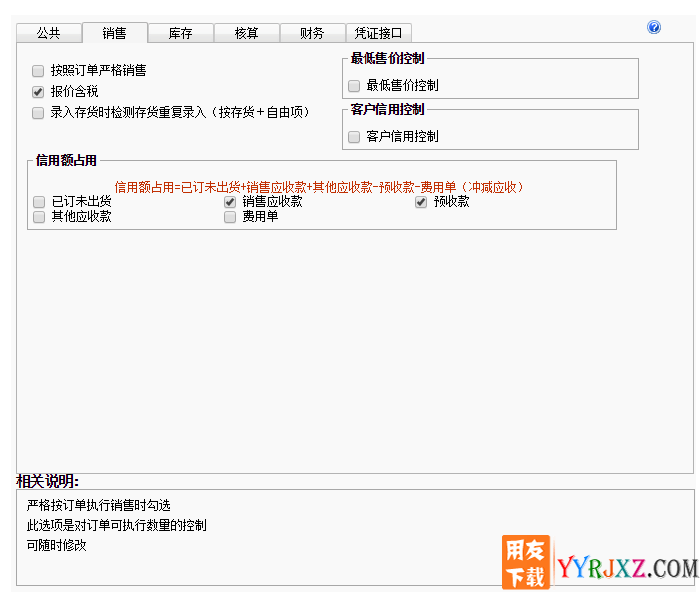Open the 库存 tab
700x592 pixels.
(180, 33)
